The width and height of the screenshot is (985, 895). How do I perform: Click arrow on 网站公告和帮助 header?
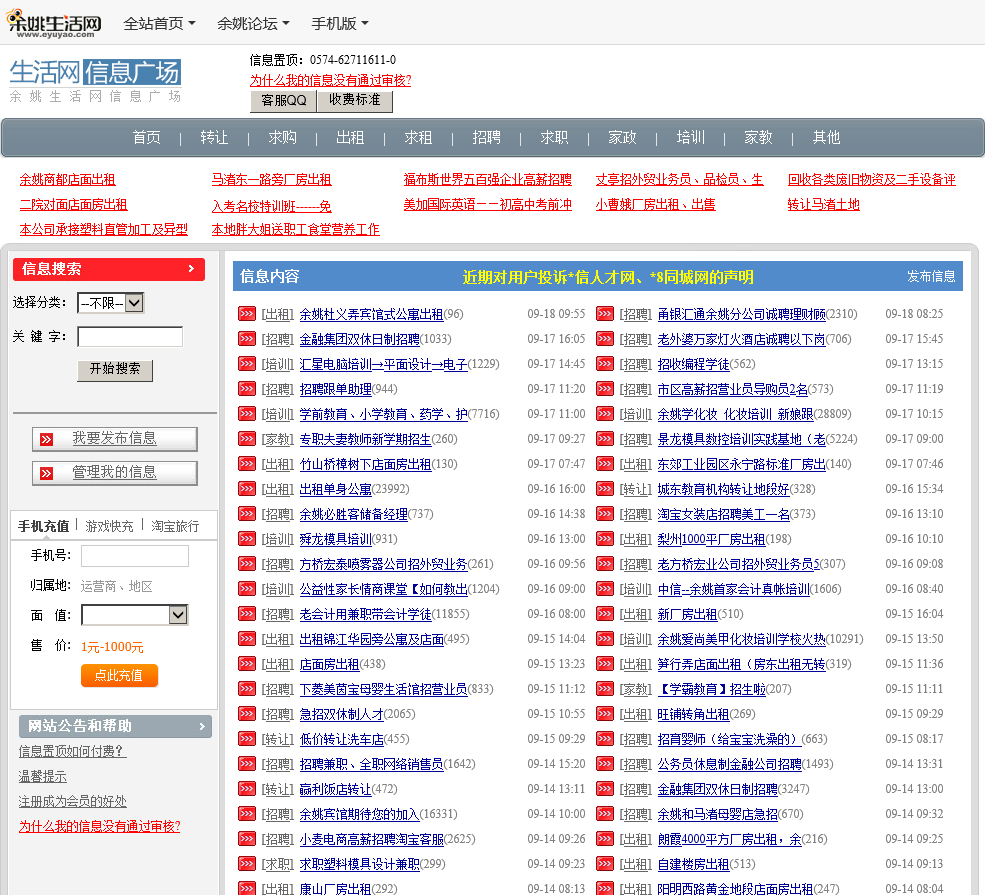pyautogui.click(x=202, y=726)
